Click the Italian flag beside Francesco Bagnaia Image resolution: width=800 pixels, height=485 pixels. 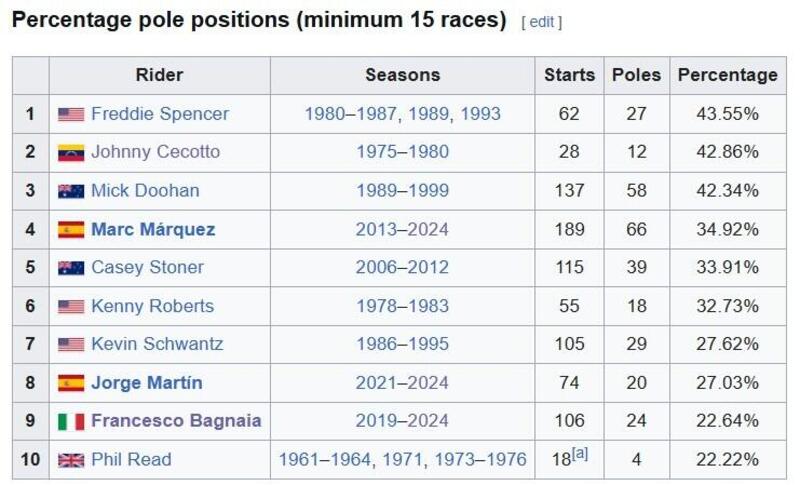[x=71, y=421]
